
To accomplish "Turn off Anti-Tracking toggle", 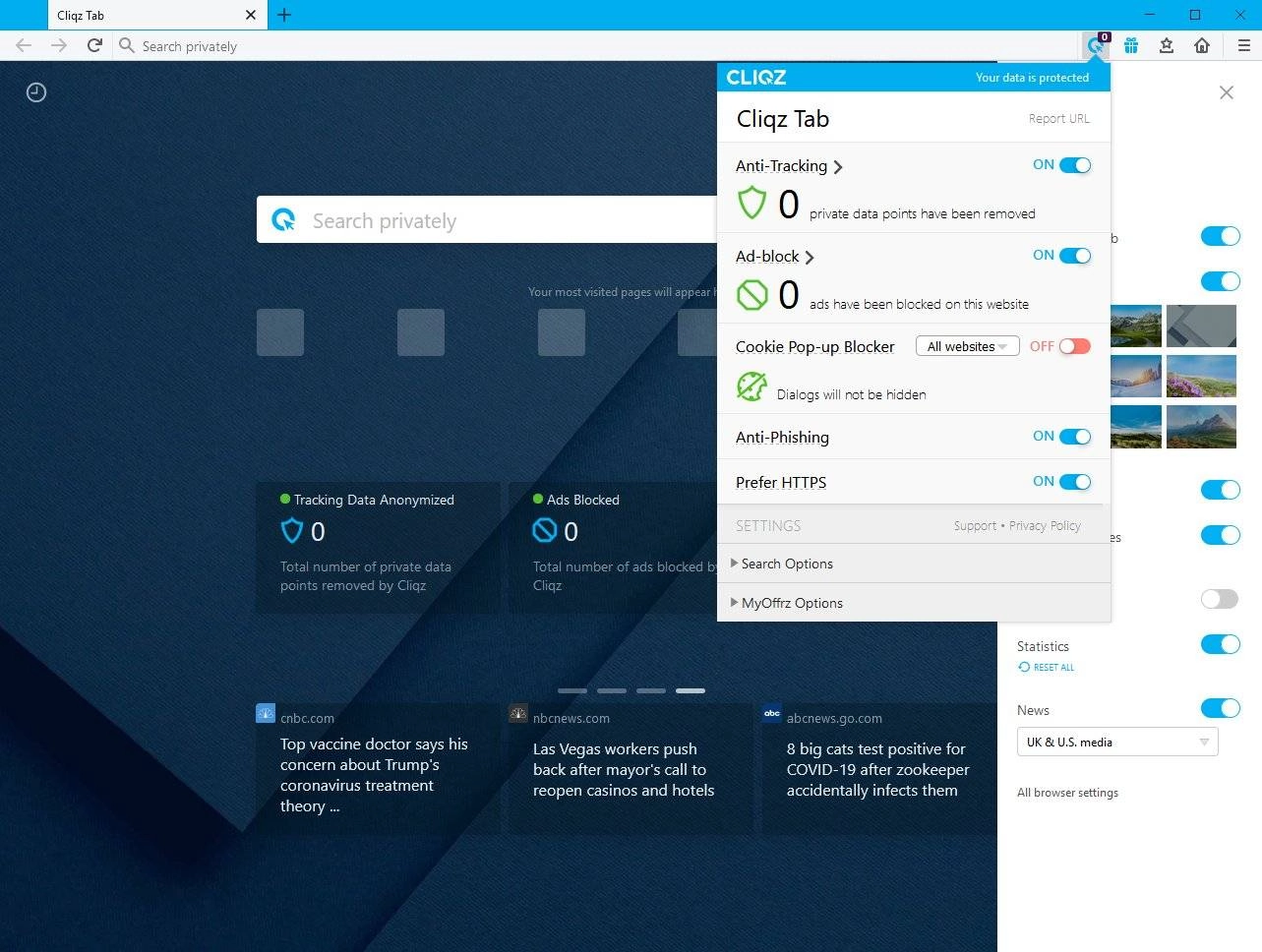I will (x=1075, y=165).
